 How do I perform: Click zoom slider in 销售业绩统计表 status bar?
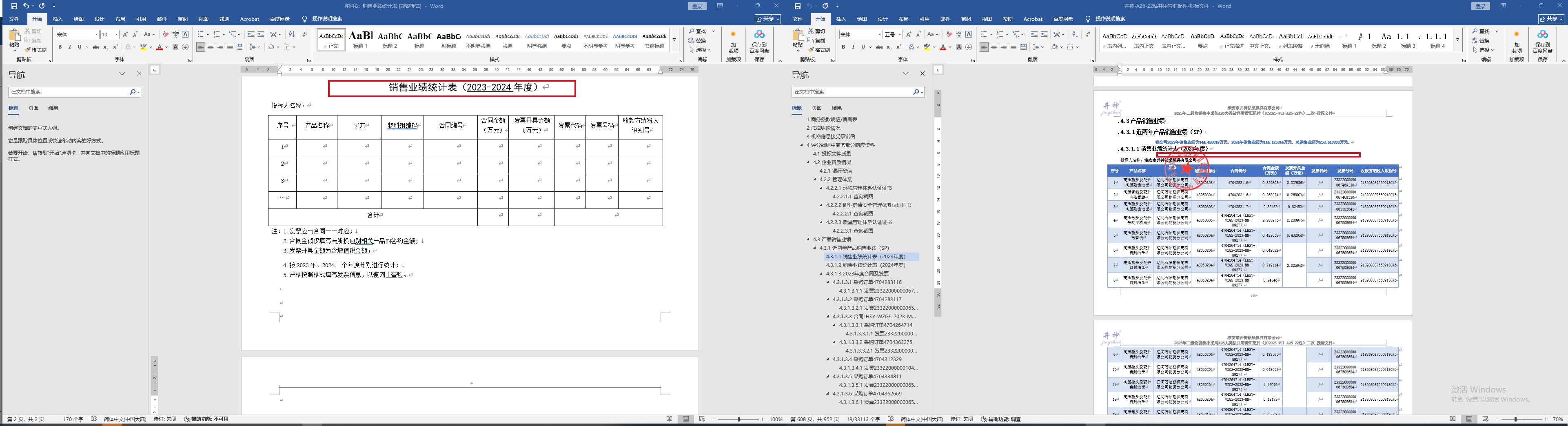pos(739,419)
